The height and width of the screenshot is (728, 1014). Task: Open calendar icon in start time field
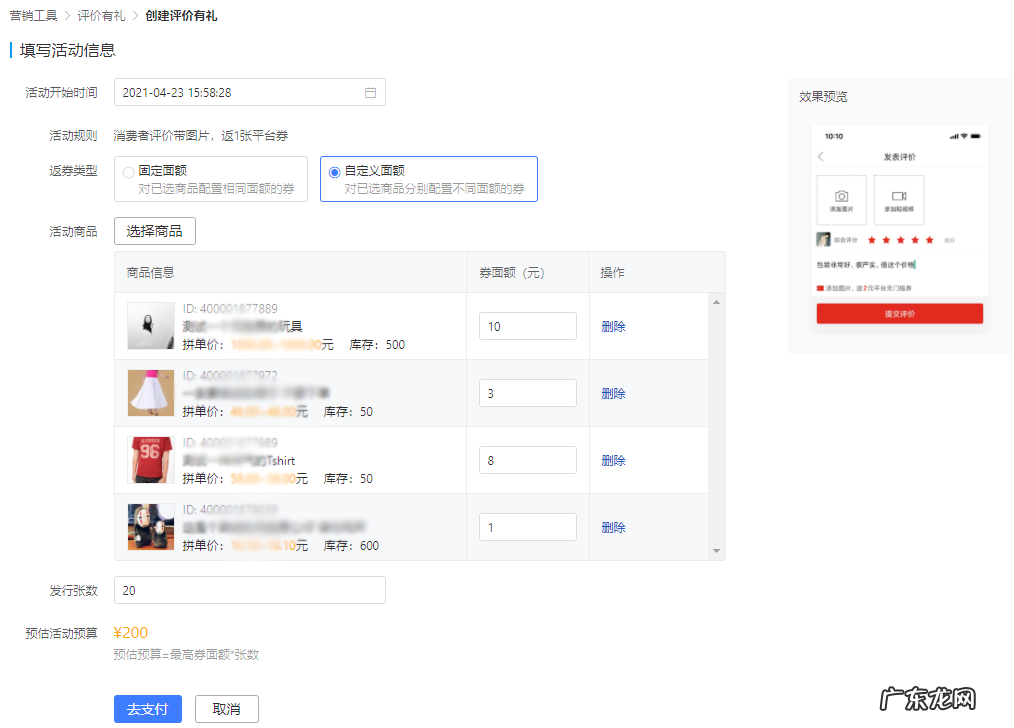click(x=371, y=92)
